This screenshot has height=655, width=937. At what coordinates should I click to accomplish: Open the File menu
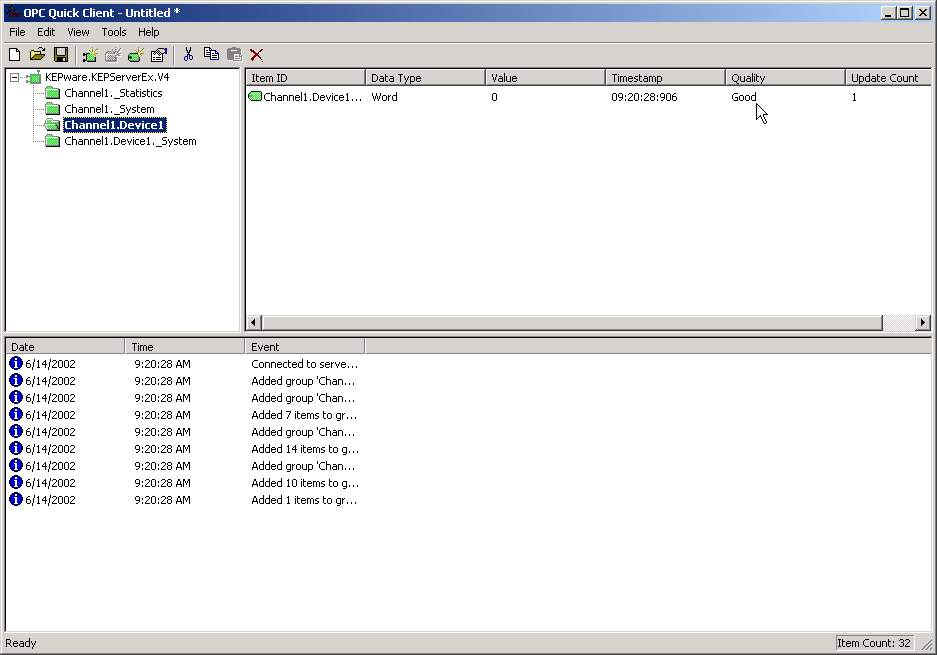pos(17,32)
